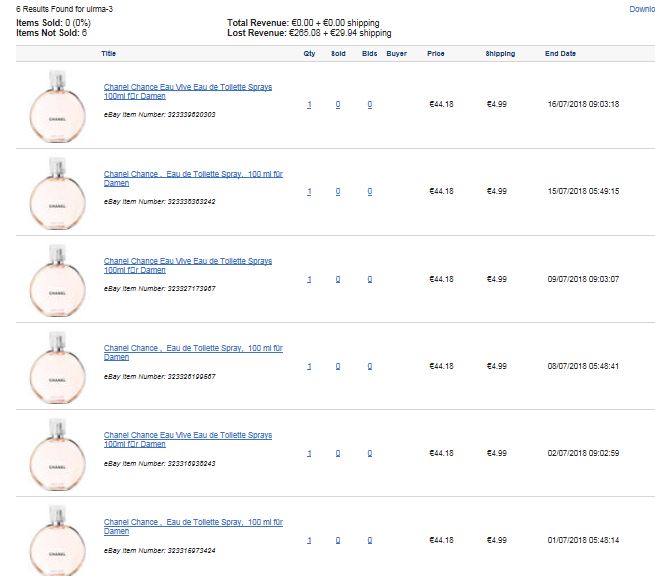Screen dimensions: 655x576
Task: Sort results by the Price column header
Action: tap(436, 53)
